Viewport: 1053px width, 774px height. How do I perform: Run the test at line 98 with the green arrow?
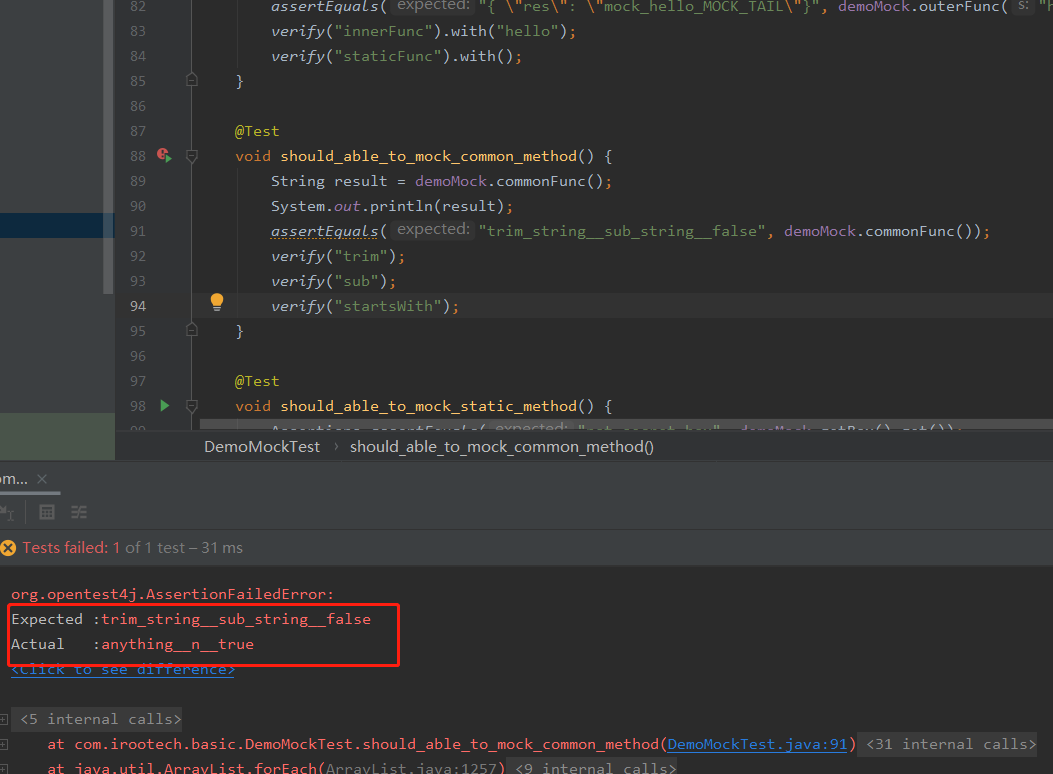[165, 405]
